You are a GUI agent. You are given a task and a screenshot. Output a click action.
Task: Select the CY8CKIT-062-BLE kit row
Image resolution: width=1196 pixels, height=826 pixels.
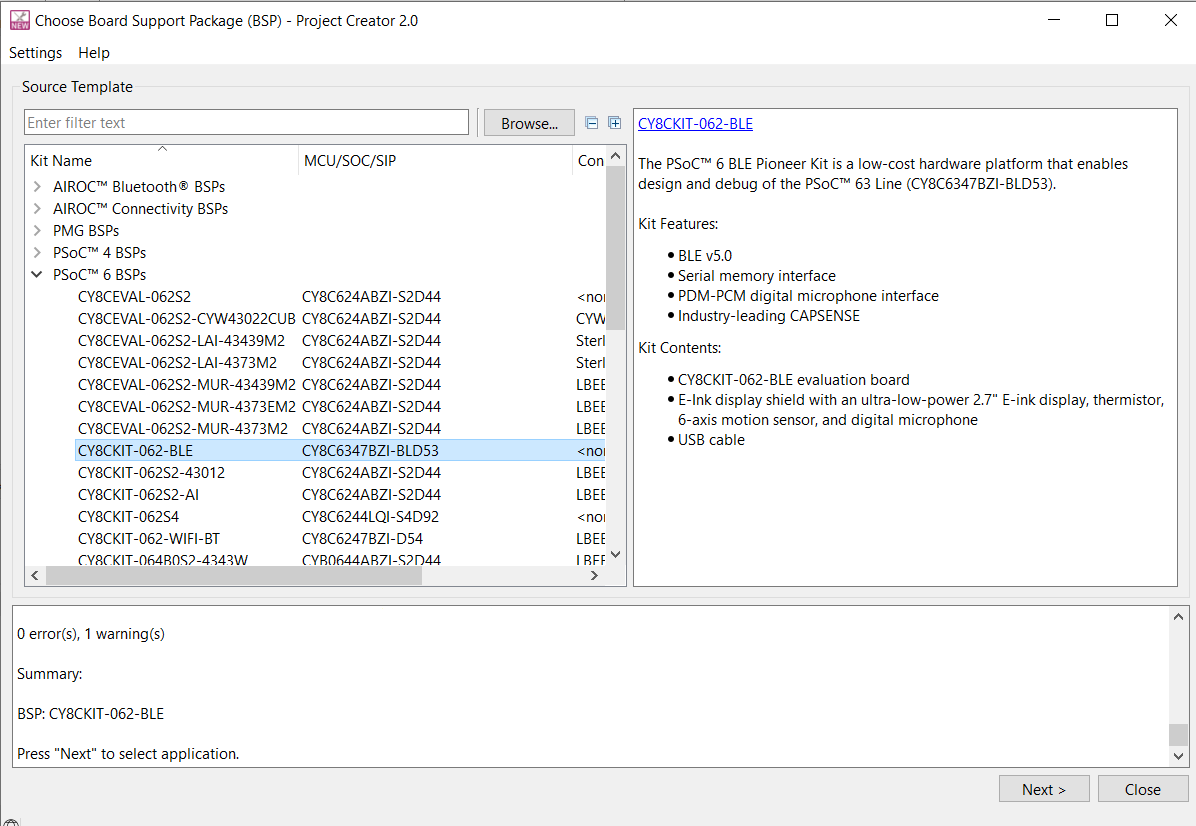coord(340,451)
